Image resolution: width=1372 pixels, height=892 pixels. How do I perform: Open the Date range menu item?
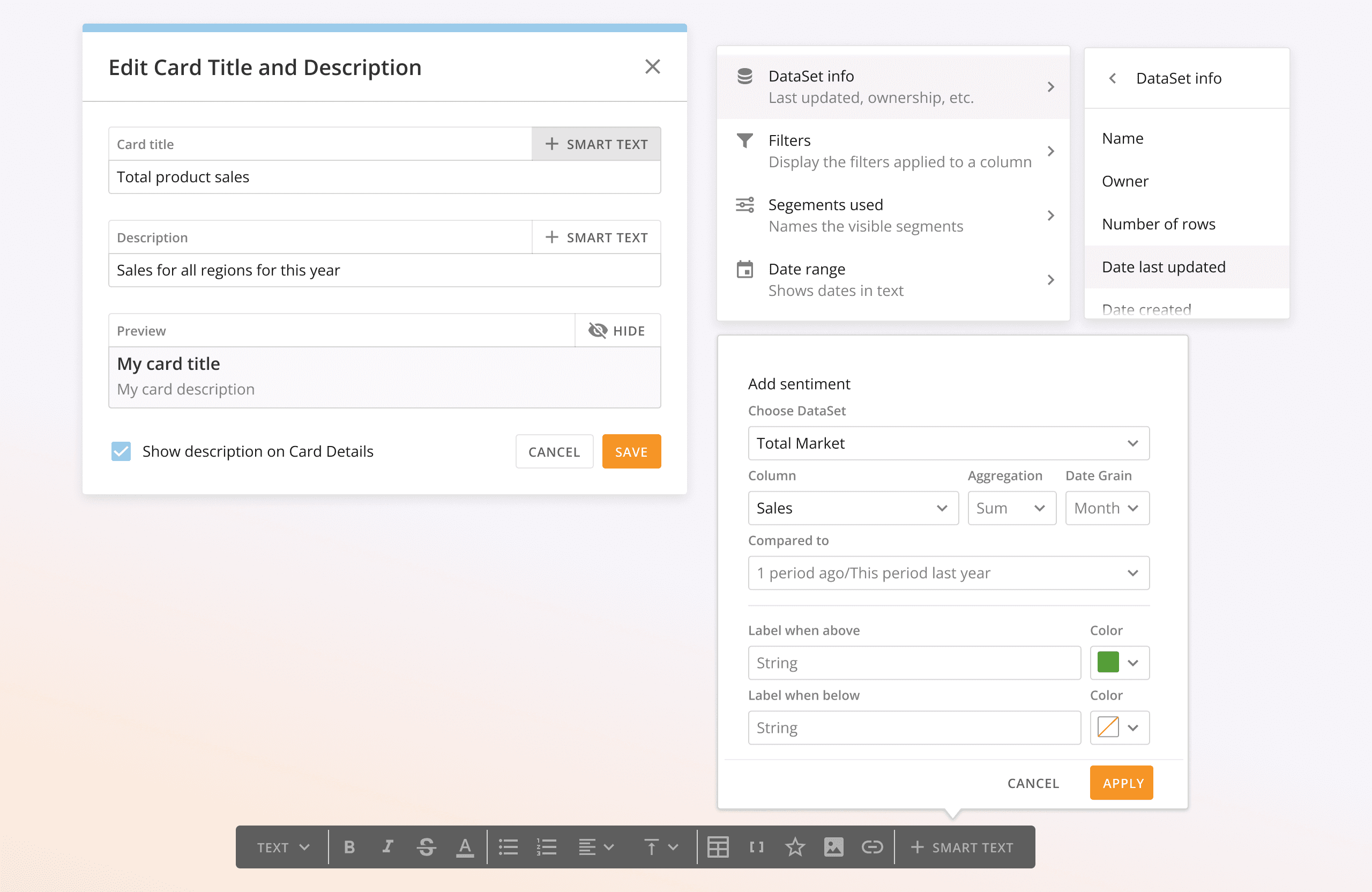[893, 280]
